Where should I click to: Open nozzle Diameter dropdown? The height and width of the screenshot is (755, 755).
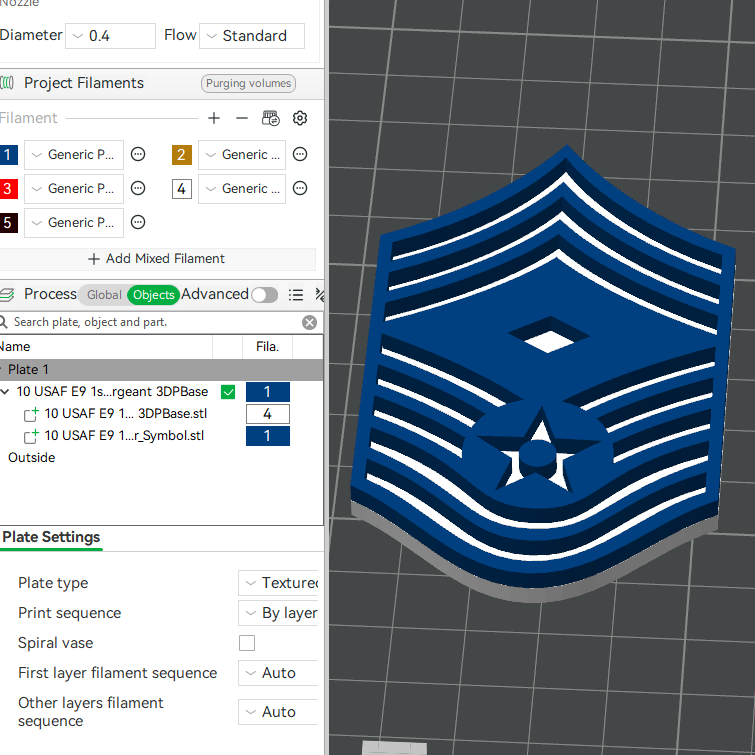point(110,36)
